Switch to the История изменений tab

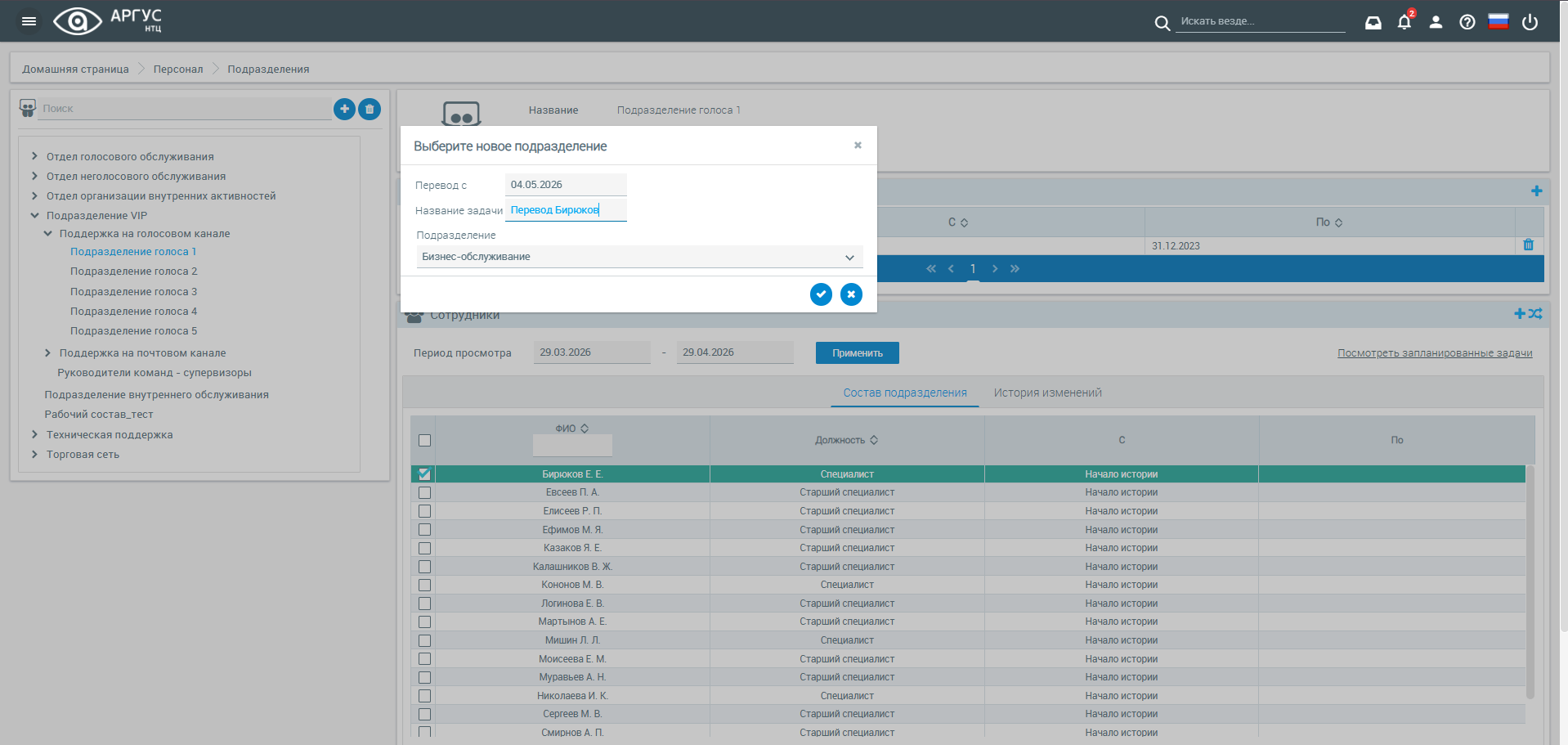[1047, 393]
